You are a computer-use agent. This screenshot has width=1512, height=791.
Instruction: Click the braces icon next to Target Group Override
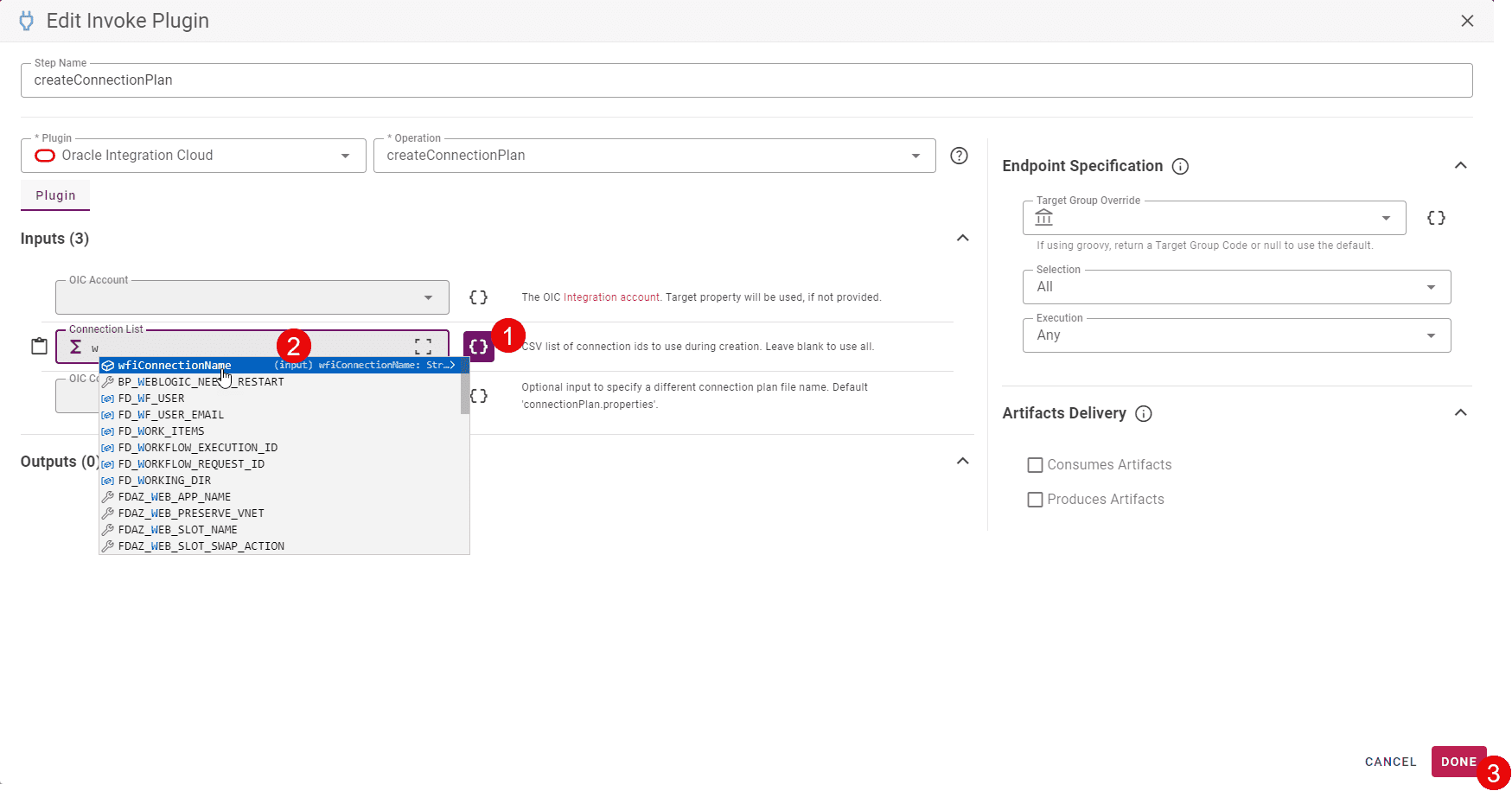click(x=1436, y=218)
